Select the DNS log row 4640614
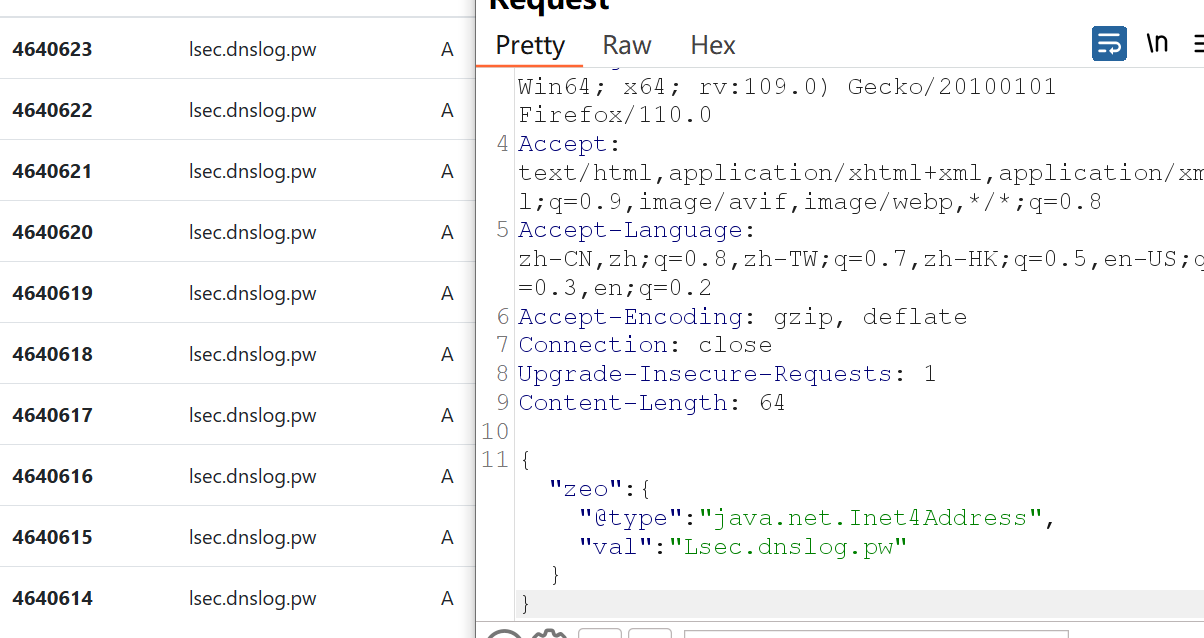This screenshot has width=1204, height=638. click(x=52, y=598)
